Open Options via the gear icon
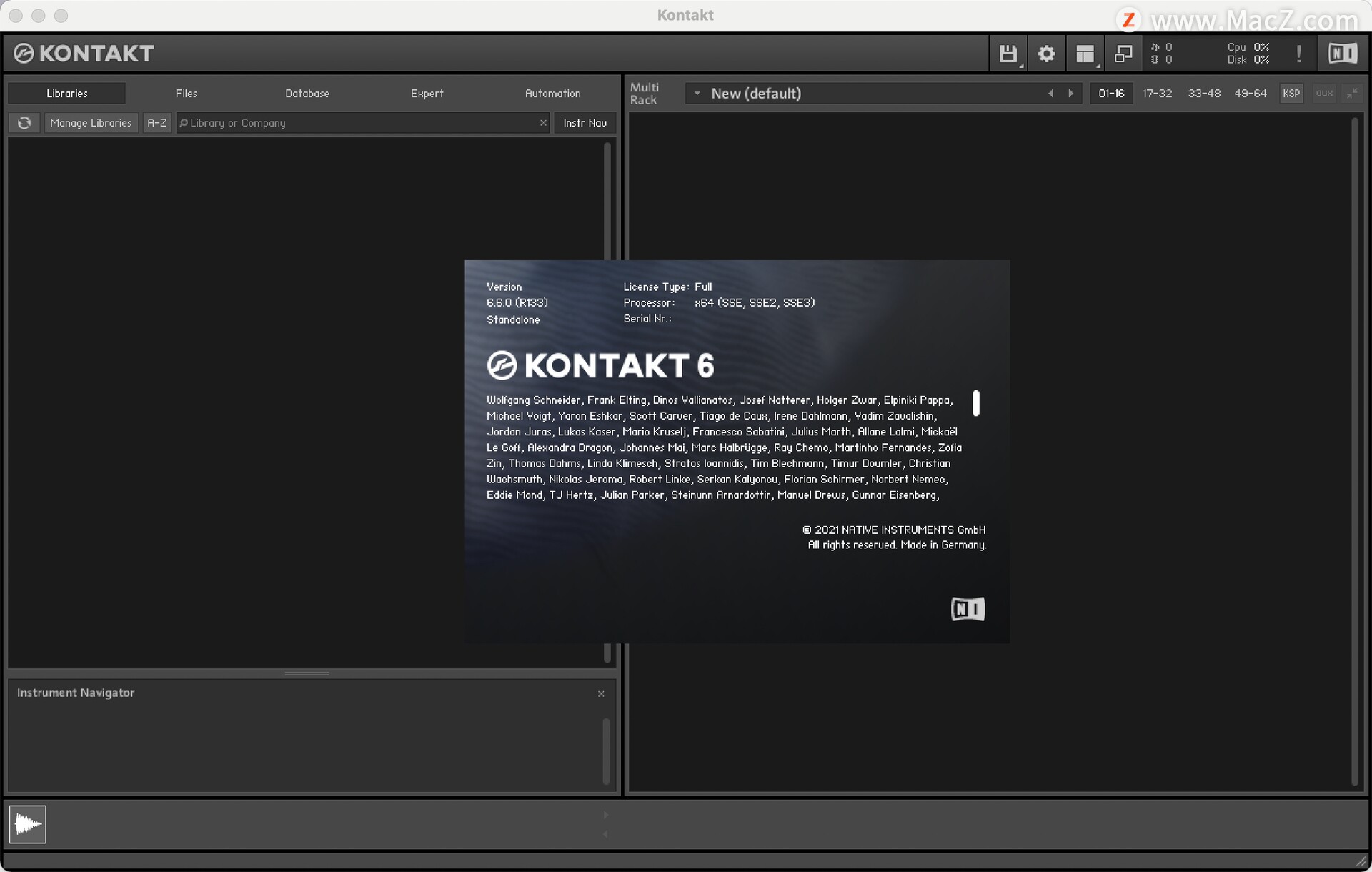1372x872 pixels. pyautogui.click(x=1046, y=54)
